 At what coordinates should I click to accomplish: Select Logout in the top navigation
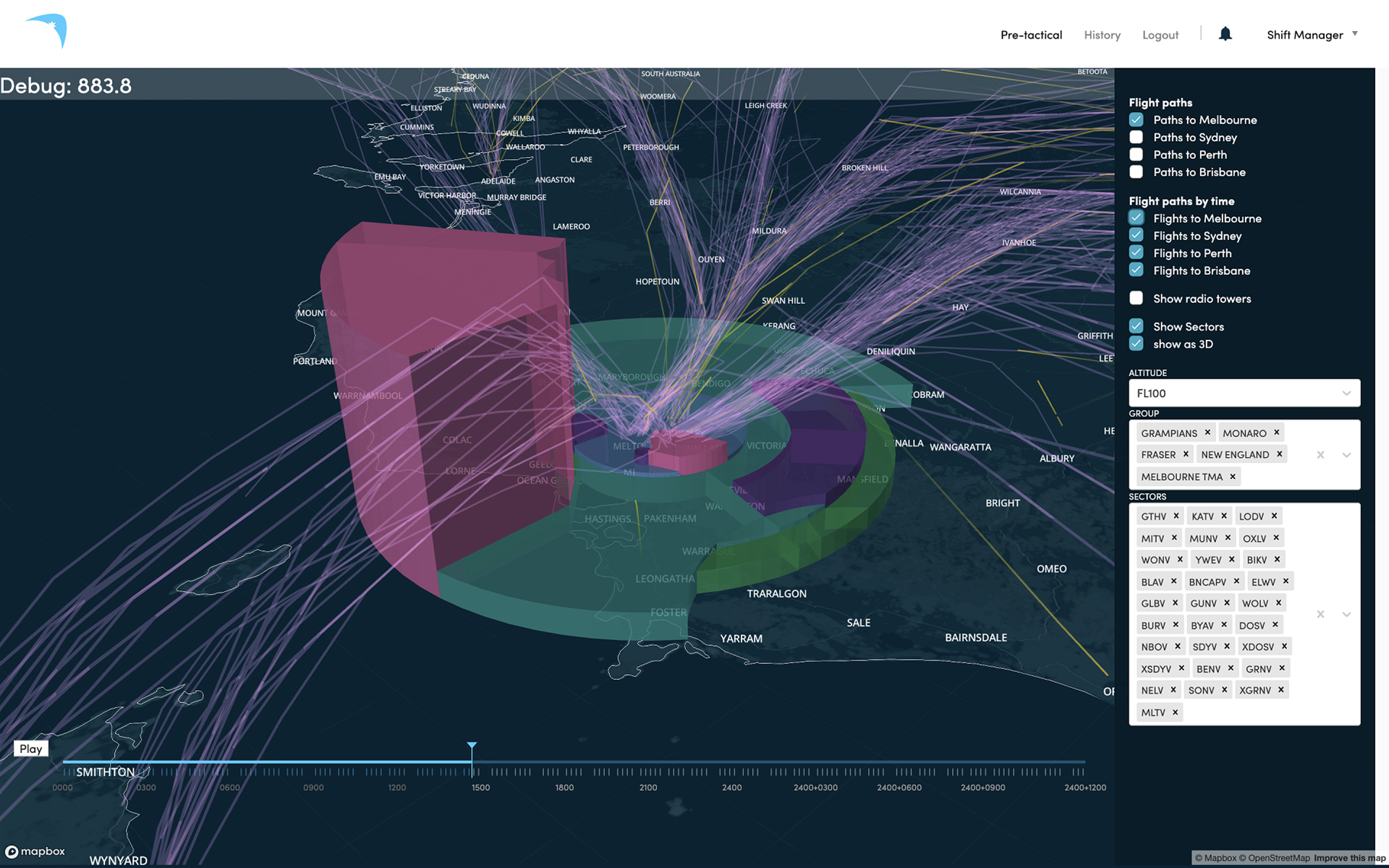tap(1160, 35)
